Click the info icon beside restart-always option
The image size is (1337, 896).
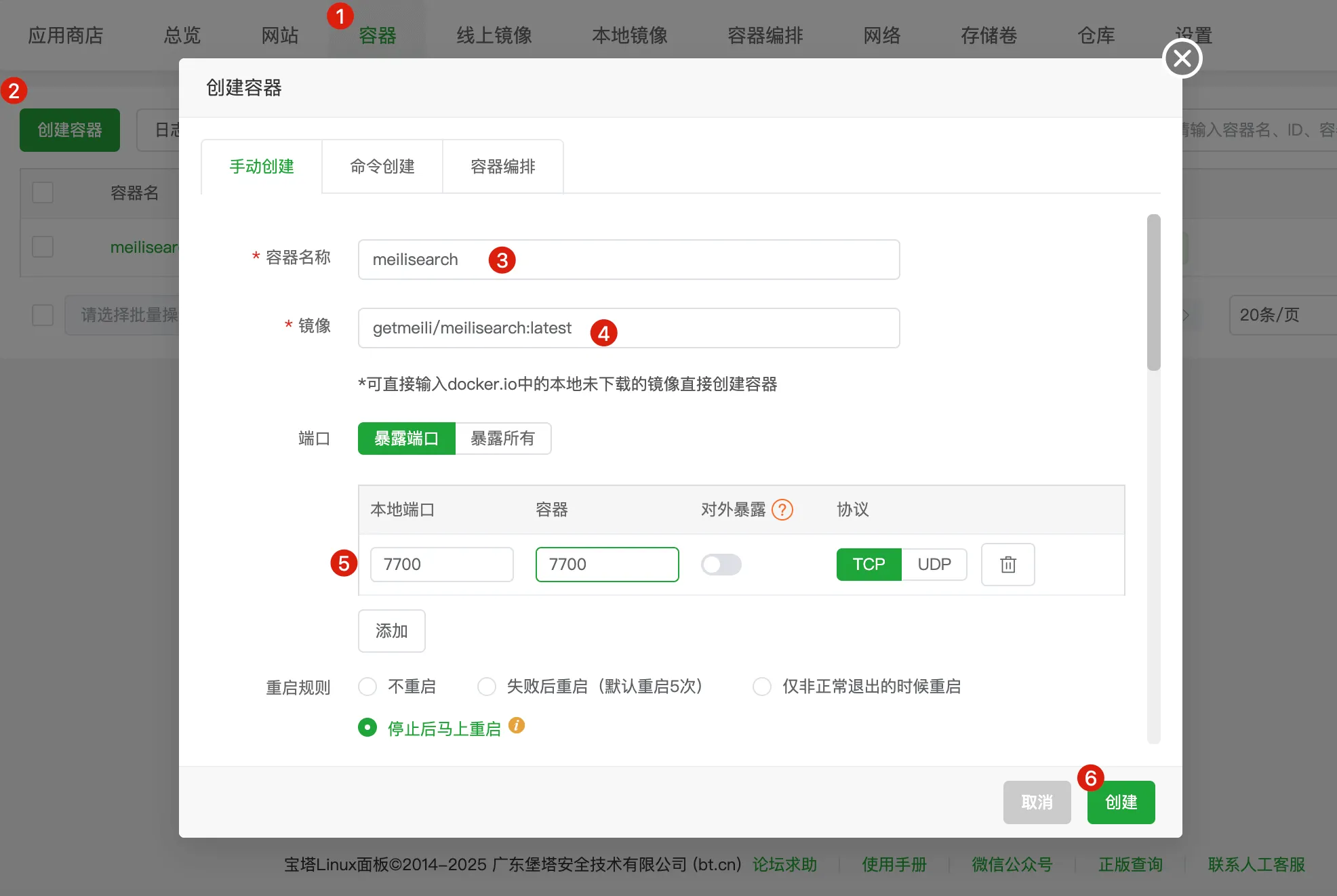click(x=517, y=725)
